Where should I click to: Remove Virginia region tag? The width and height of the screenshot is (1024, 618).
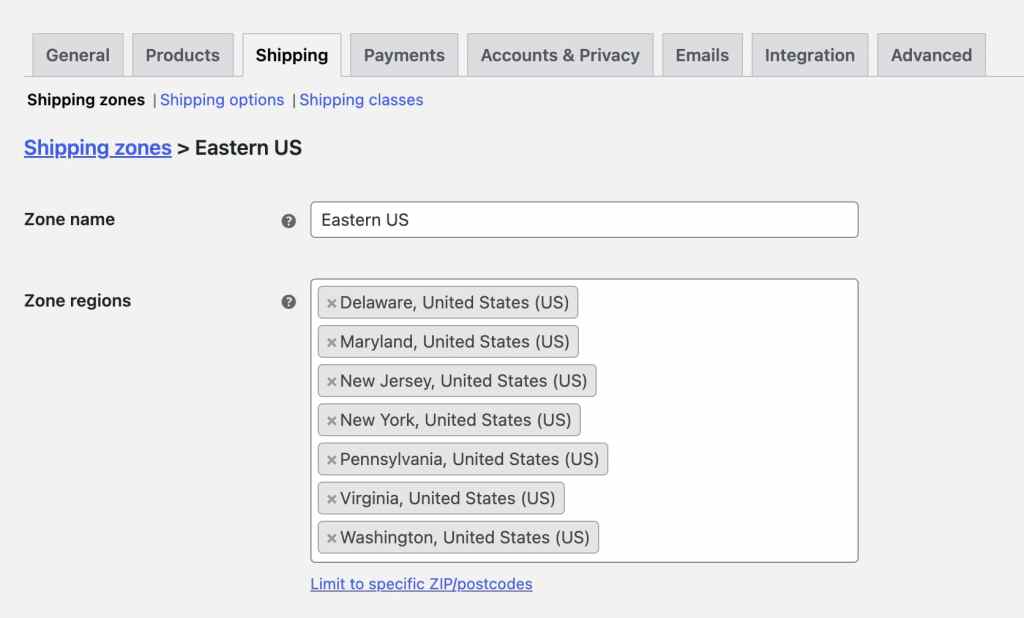click(x=331, y=499)
